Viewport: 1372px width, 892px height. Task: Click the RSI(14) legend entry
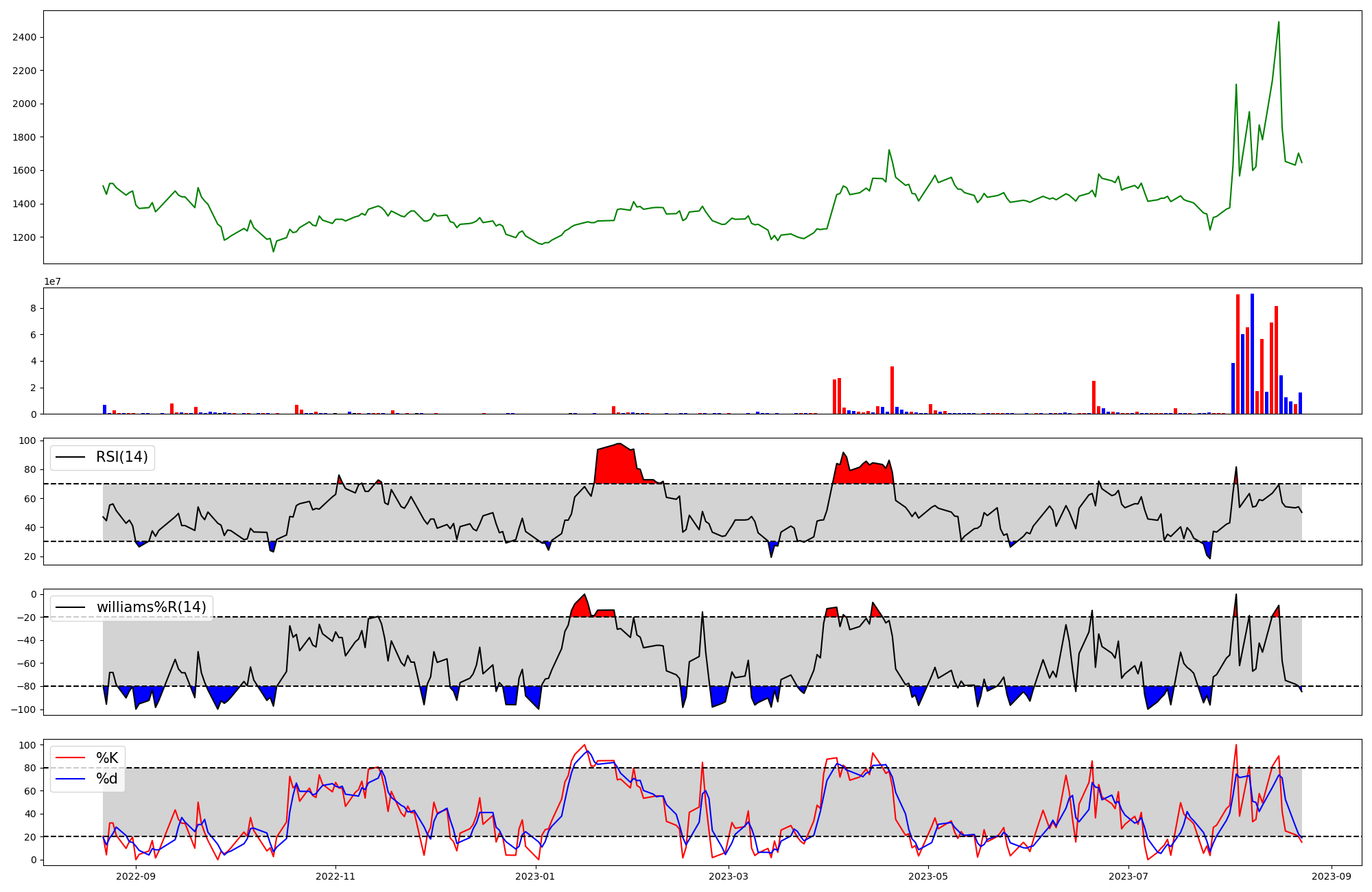tap(121, 457)
